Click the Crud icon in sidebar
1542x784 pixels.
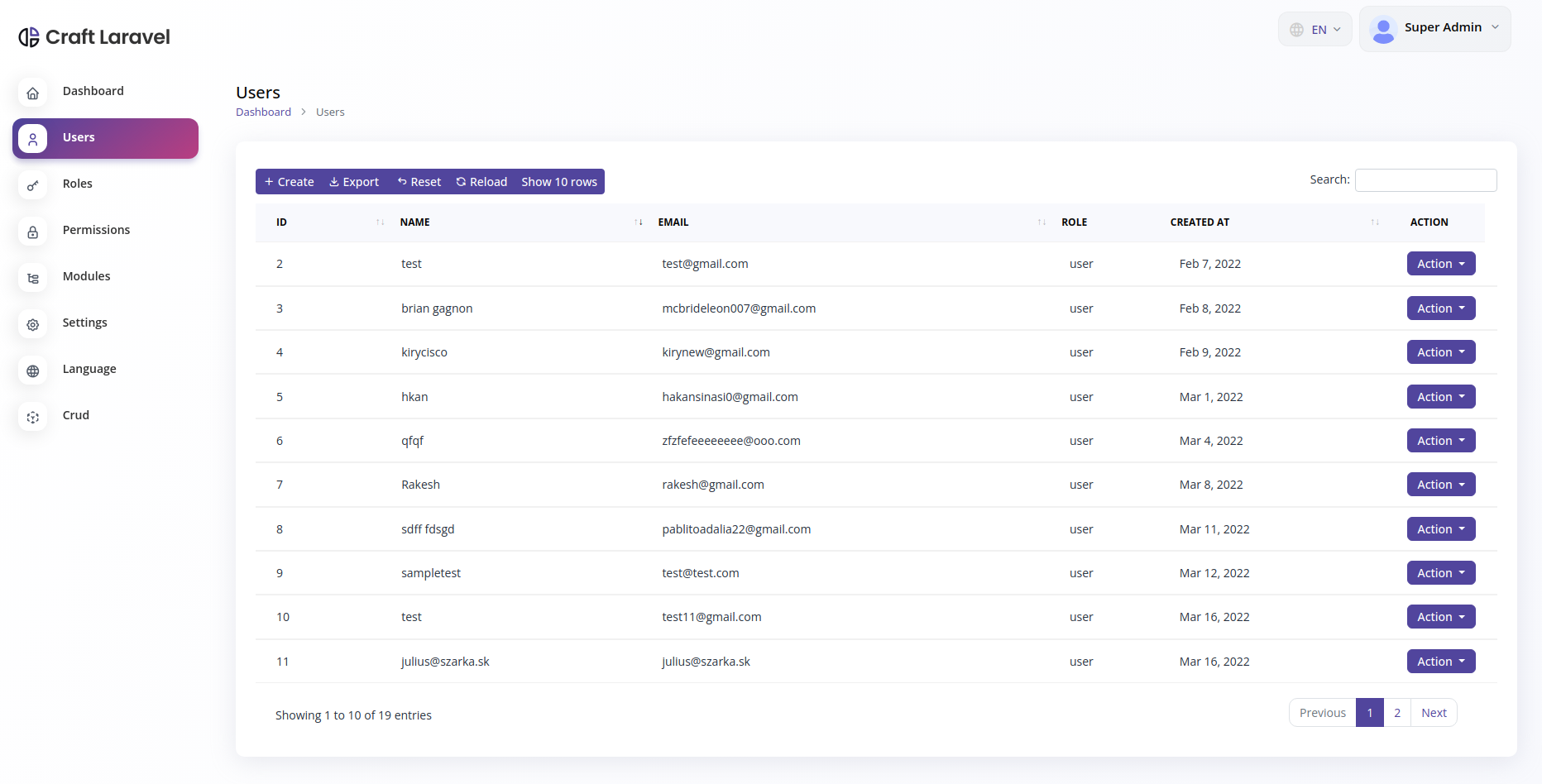(x=32, y=417)
